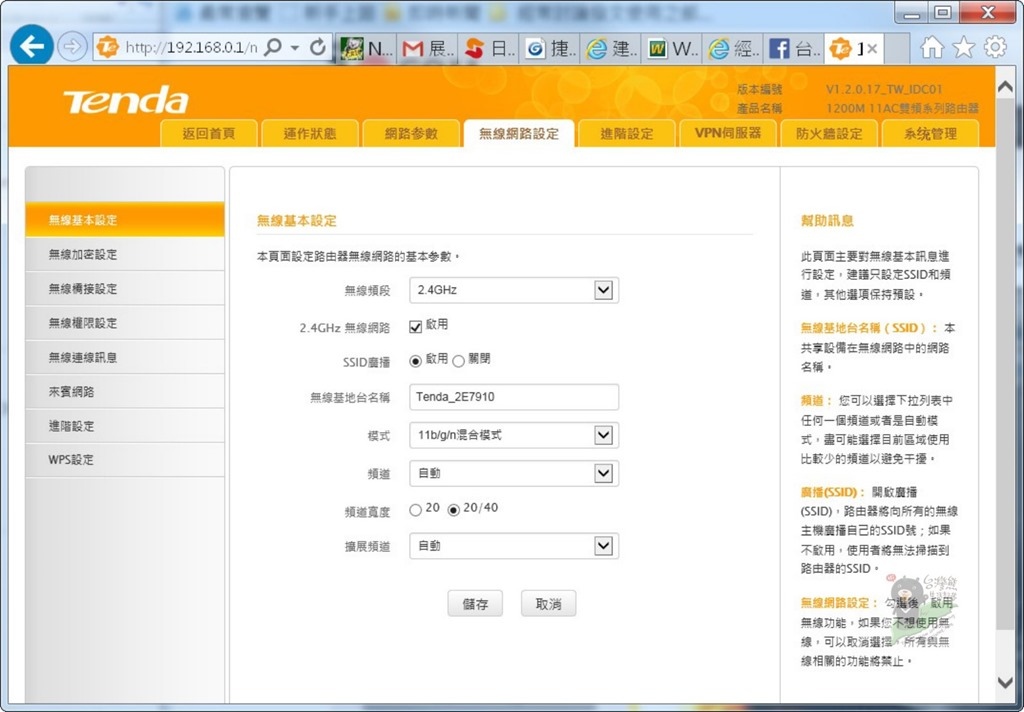The height and width of the screenshot is (712, 1024).
Task: Toggle the 2.4GHz 無線網路 啟用 checkbox
Action: click(416, 325)
